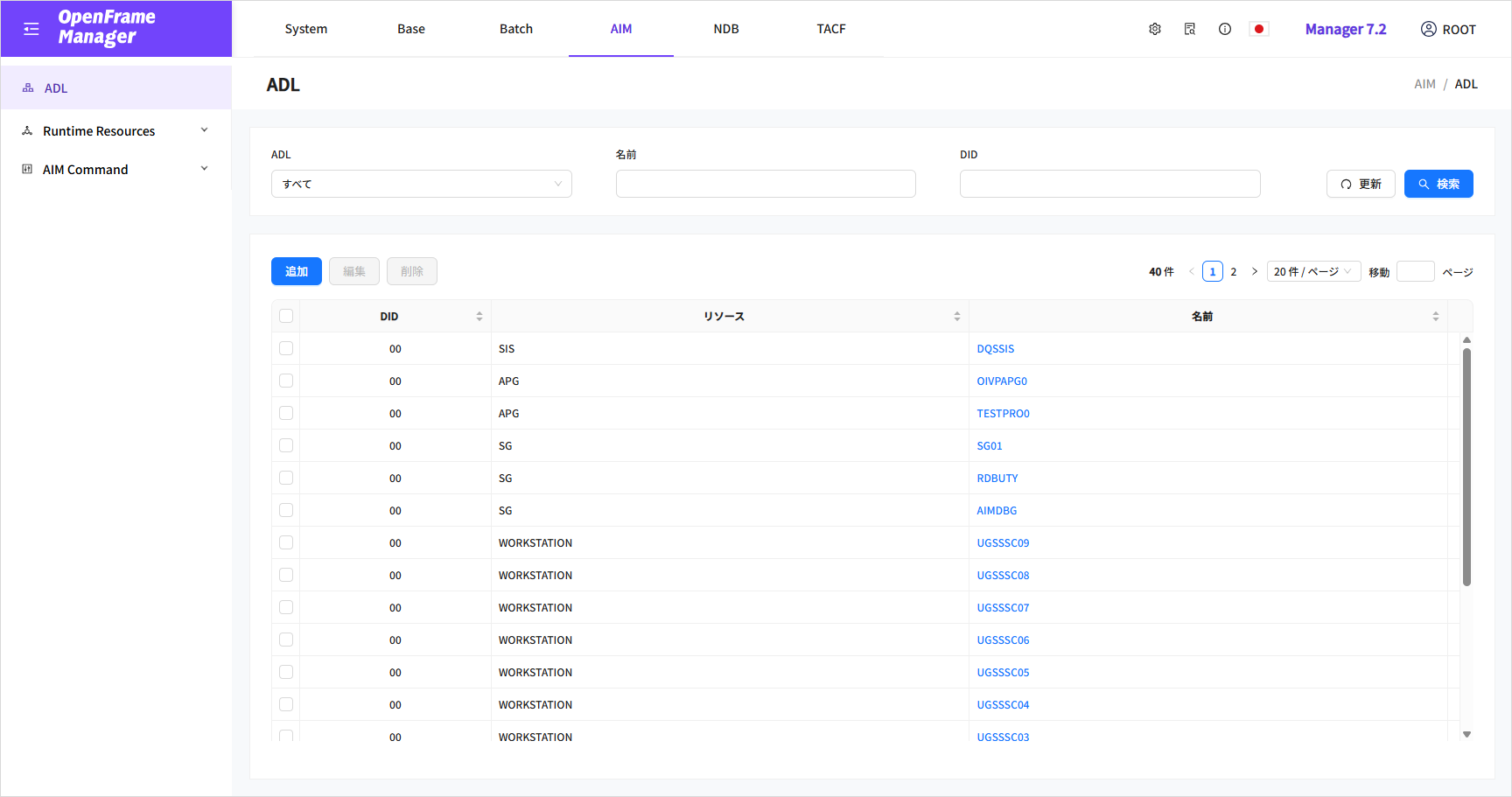Click the blue 検索 search button
This screenshot has width=1512, height=797.
point(1438,184)
